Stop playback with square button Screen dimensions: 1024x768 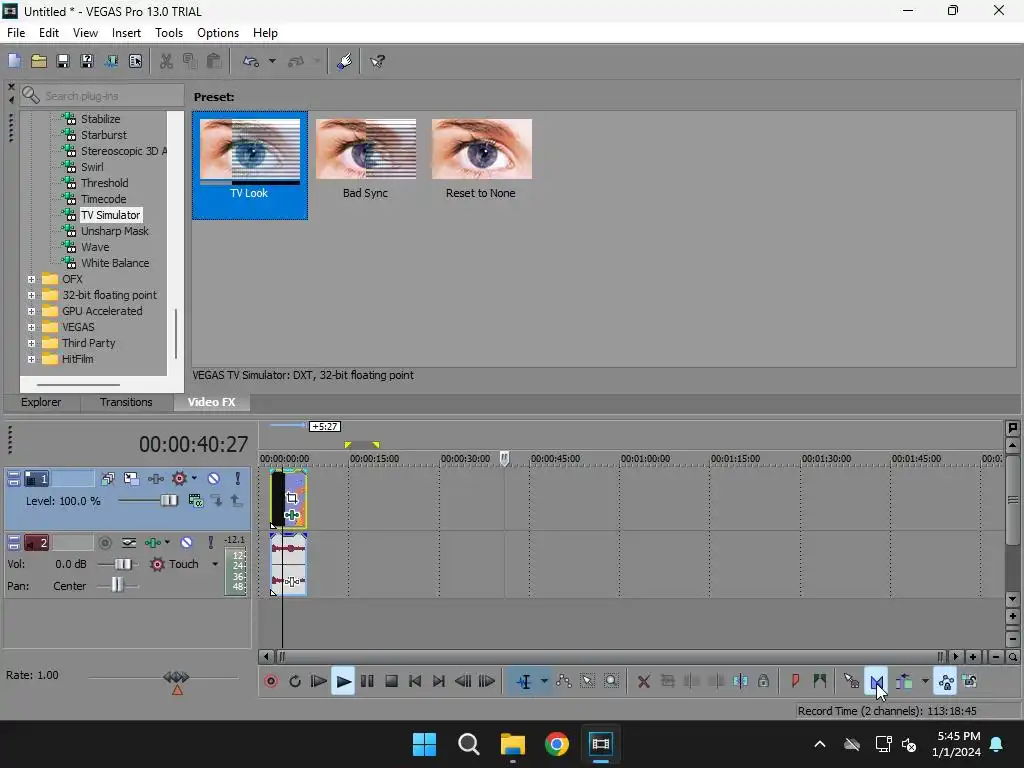click(x=391, y=681)
